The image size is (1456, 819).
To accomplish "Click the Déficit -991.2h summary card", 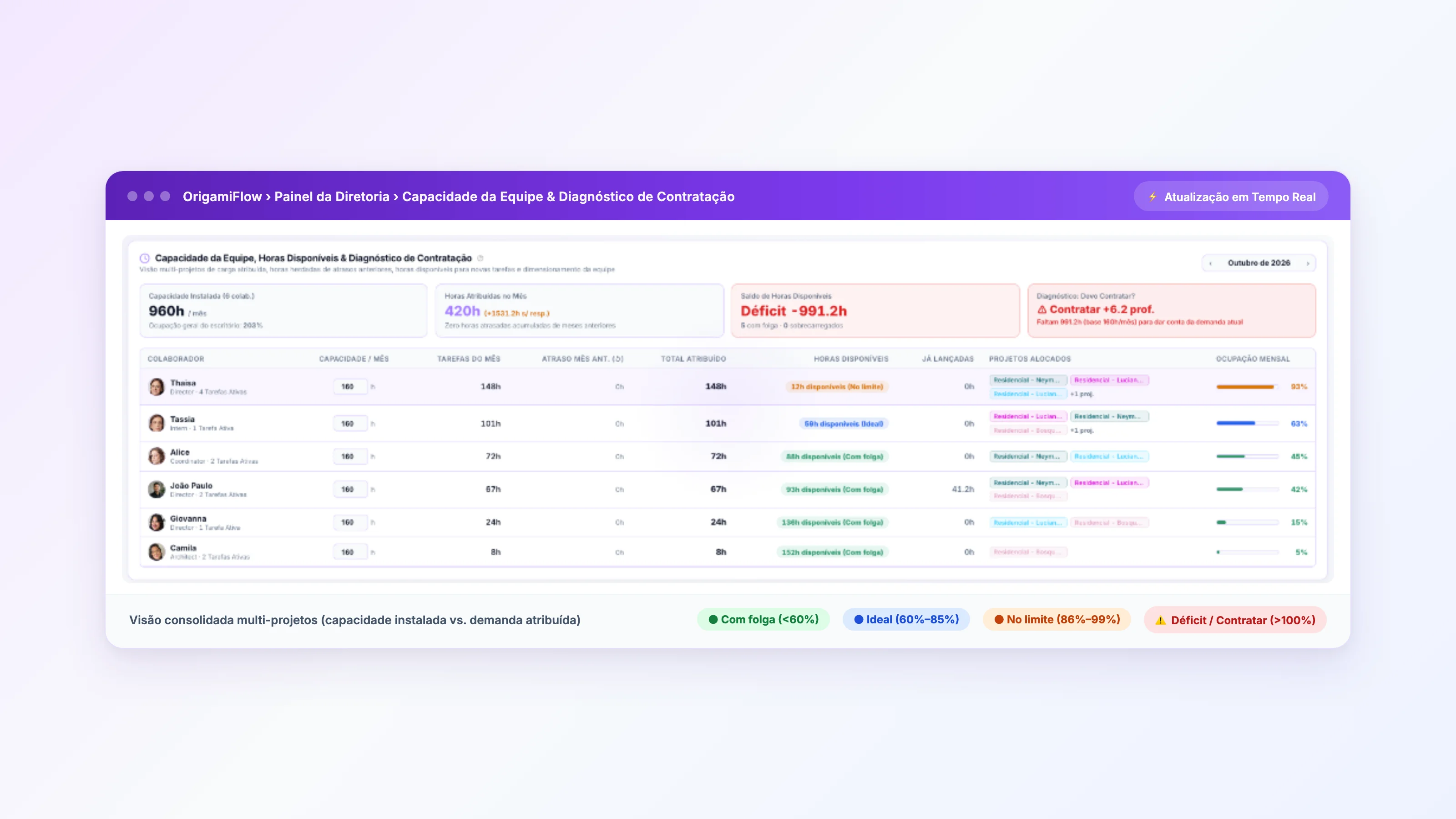I will pos(875,310).
